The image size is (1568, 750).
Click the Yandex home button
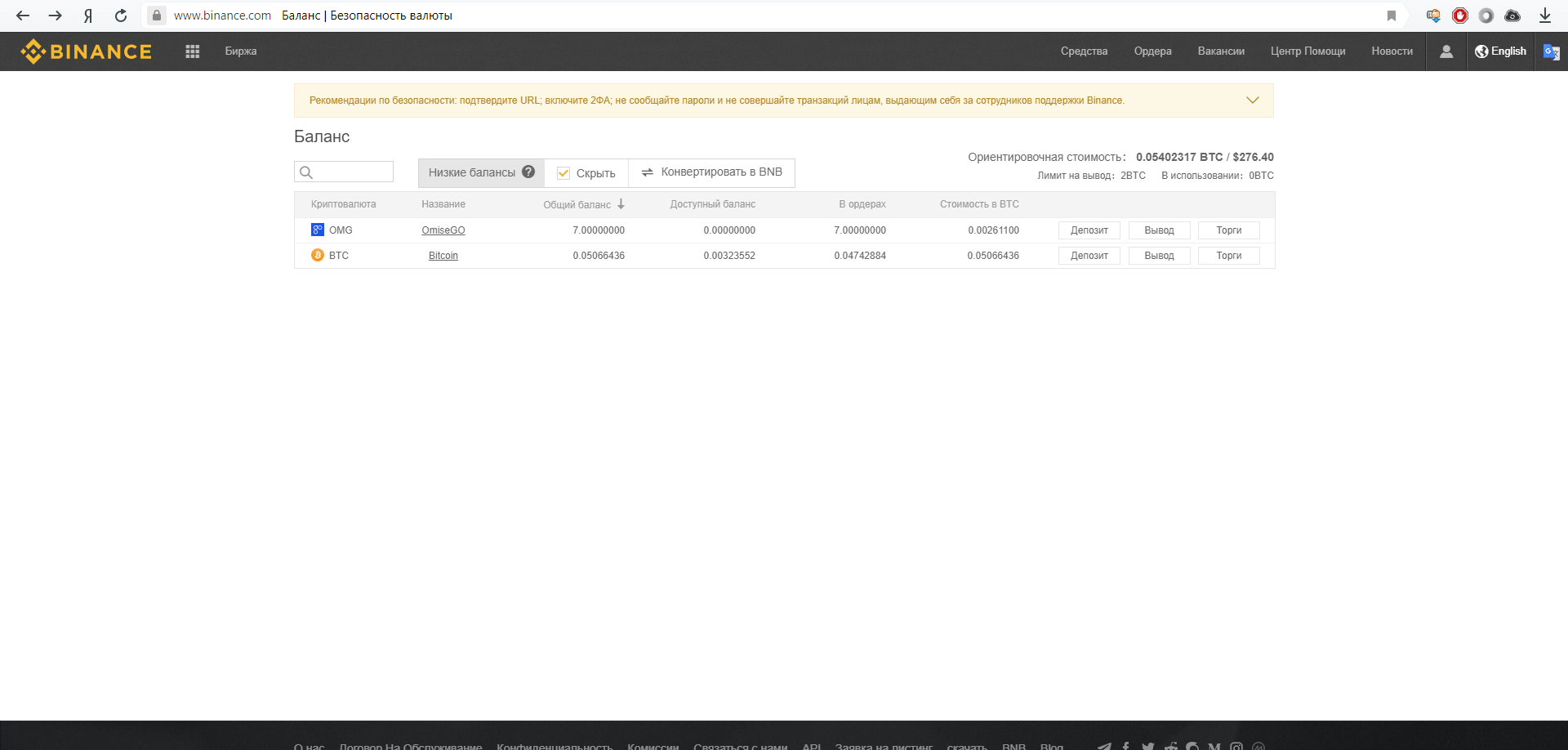click(x=88, y=16)
